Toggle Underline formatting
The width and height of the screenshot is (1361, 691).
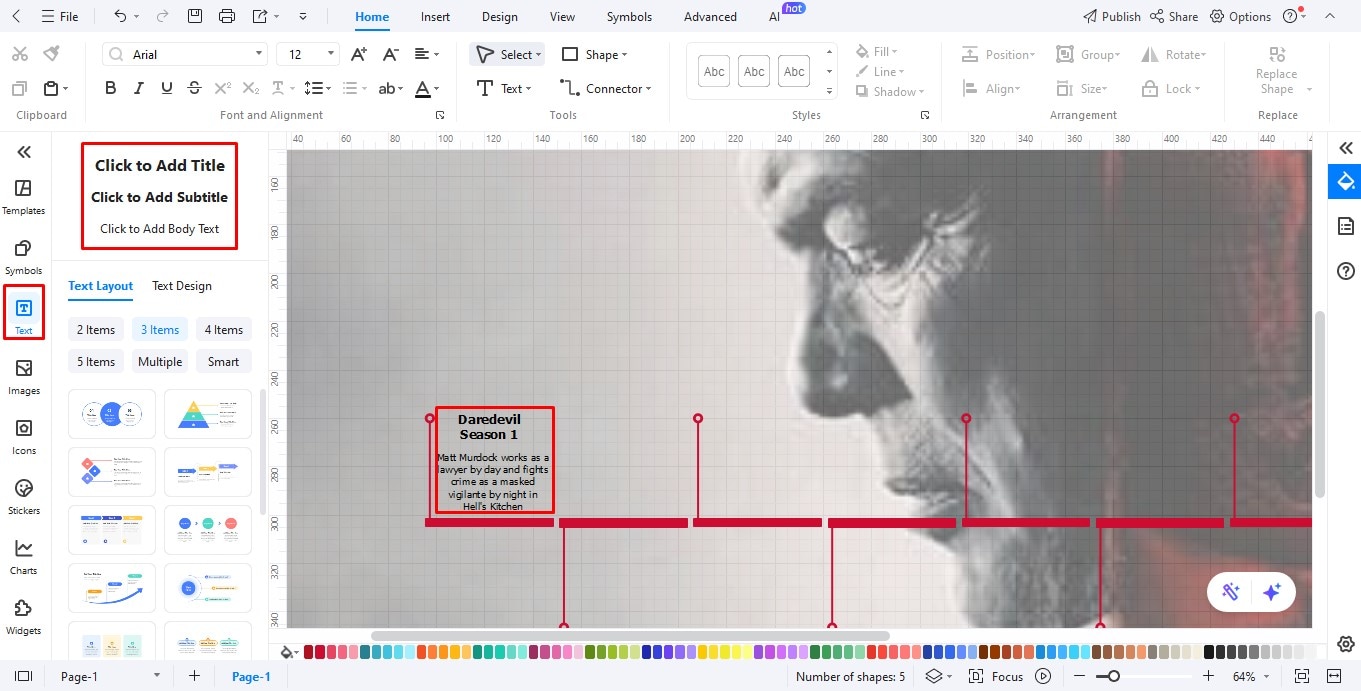pyautogui.click(x=167, y=88)
